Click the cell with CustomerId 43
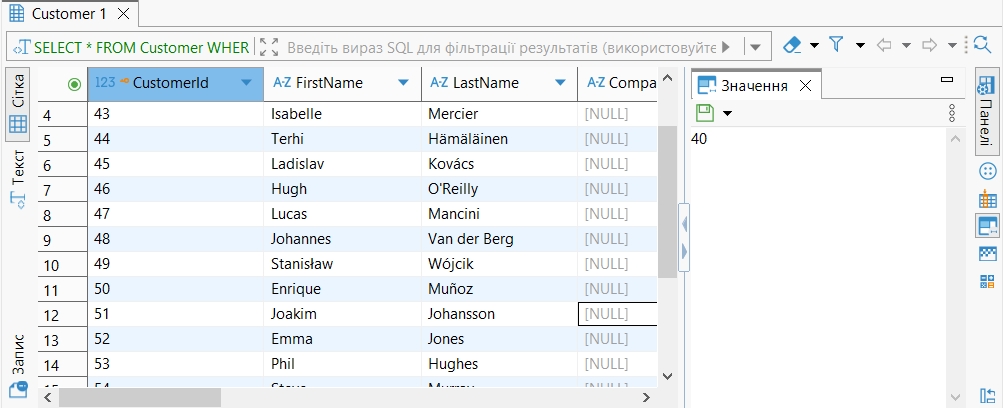 pyautogui.click(x=175, y=114)
